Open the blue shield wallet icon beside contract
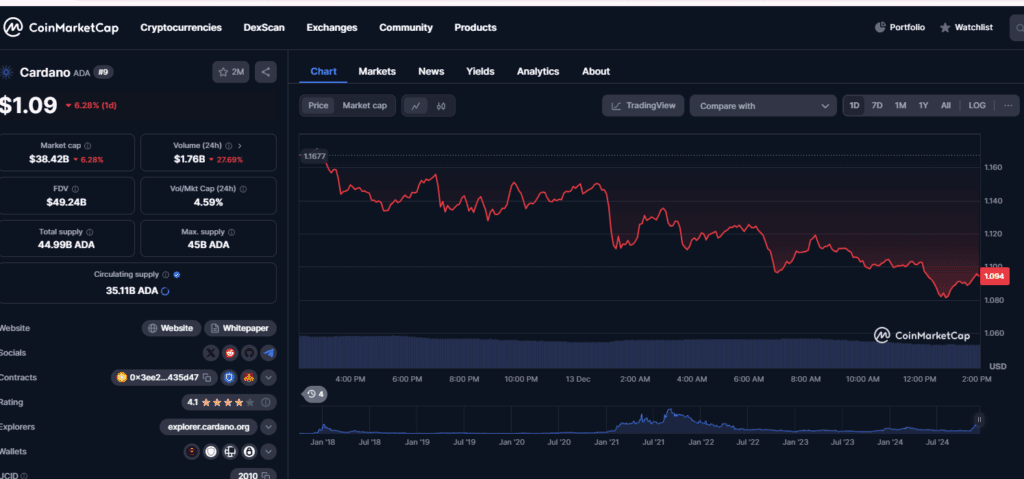Image resolution: width=1024 pixels, height=479 pixels. pyautogui.click(x=229, y=378)
